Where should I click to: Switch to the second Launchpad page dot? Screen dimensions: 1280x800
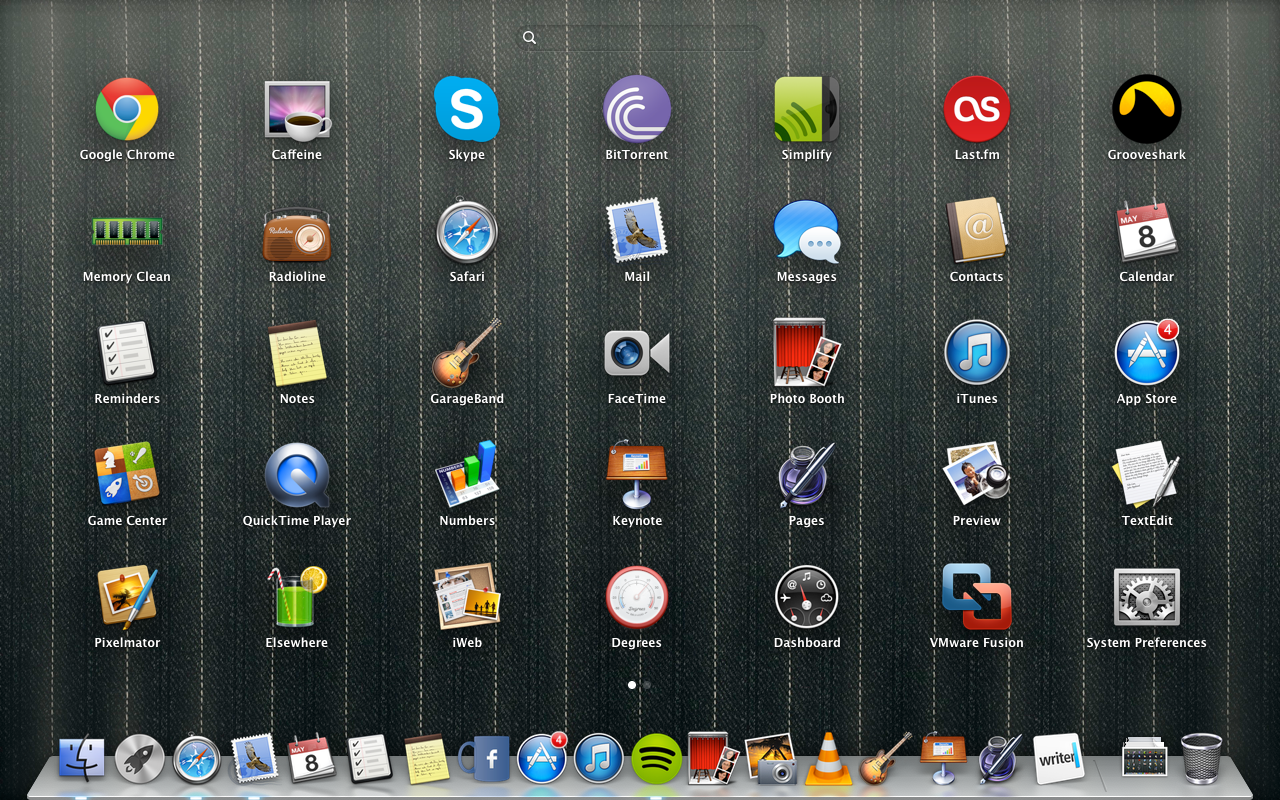pos(647,685)
